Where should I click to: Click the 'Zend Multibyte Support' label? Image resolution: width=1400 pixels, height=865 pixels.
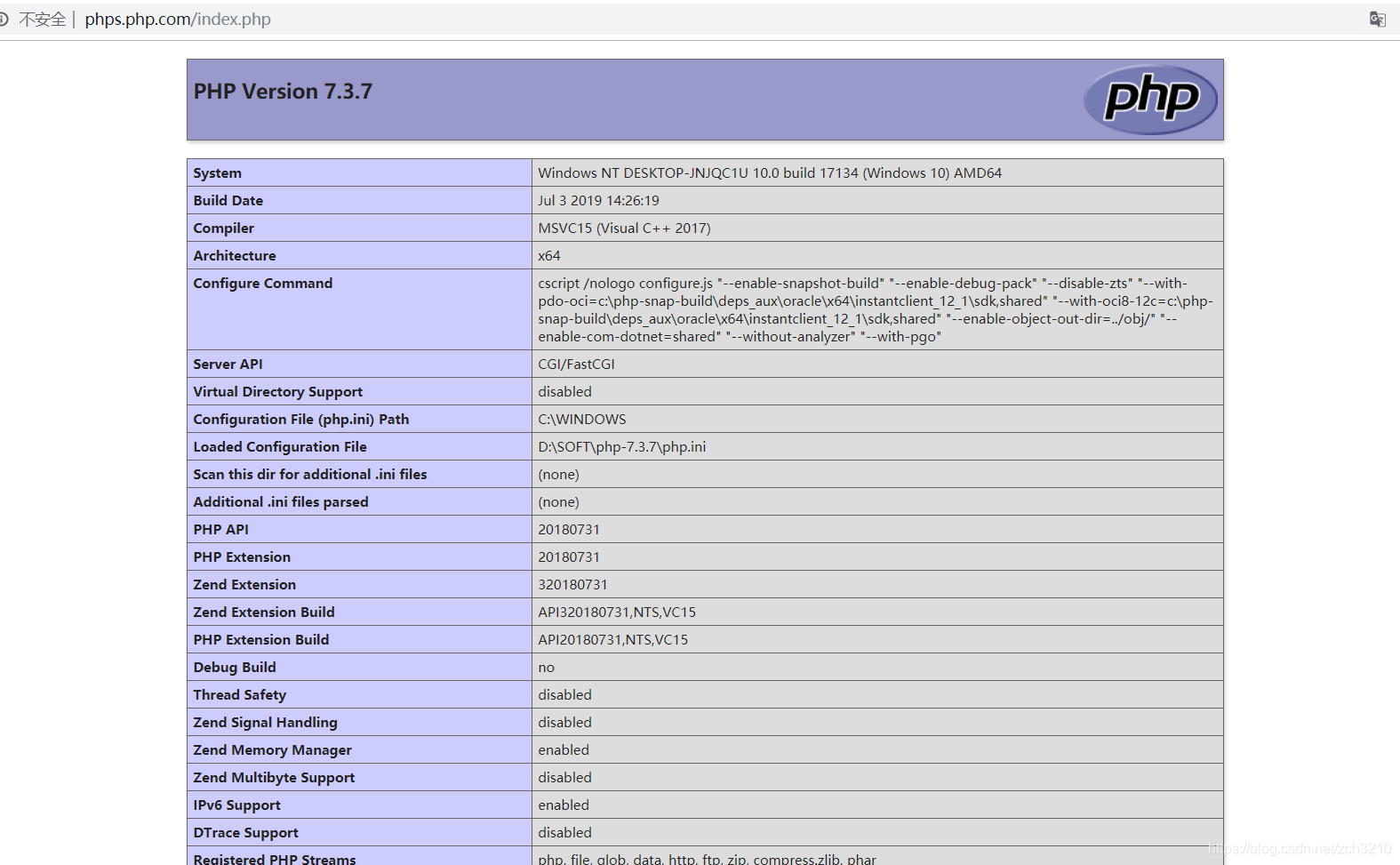[x=274, y=777]
